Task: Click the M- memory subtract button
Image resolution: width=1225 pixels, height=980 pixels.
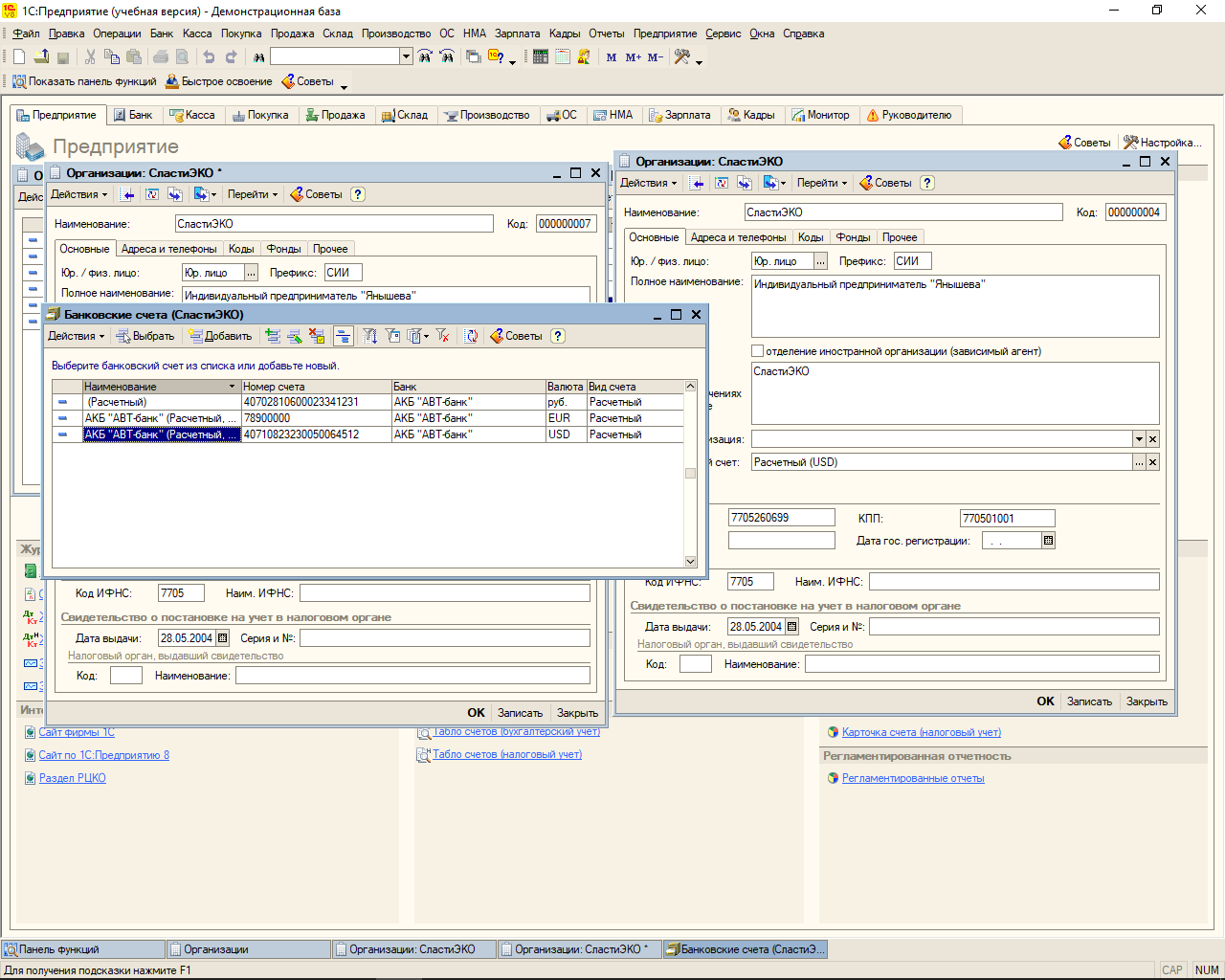Action: pos(656,57)
